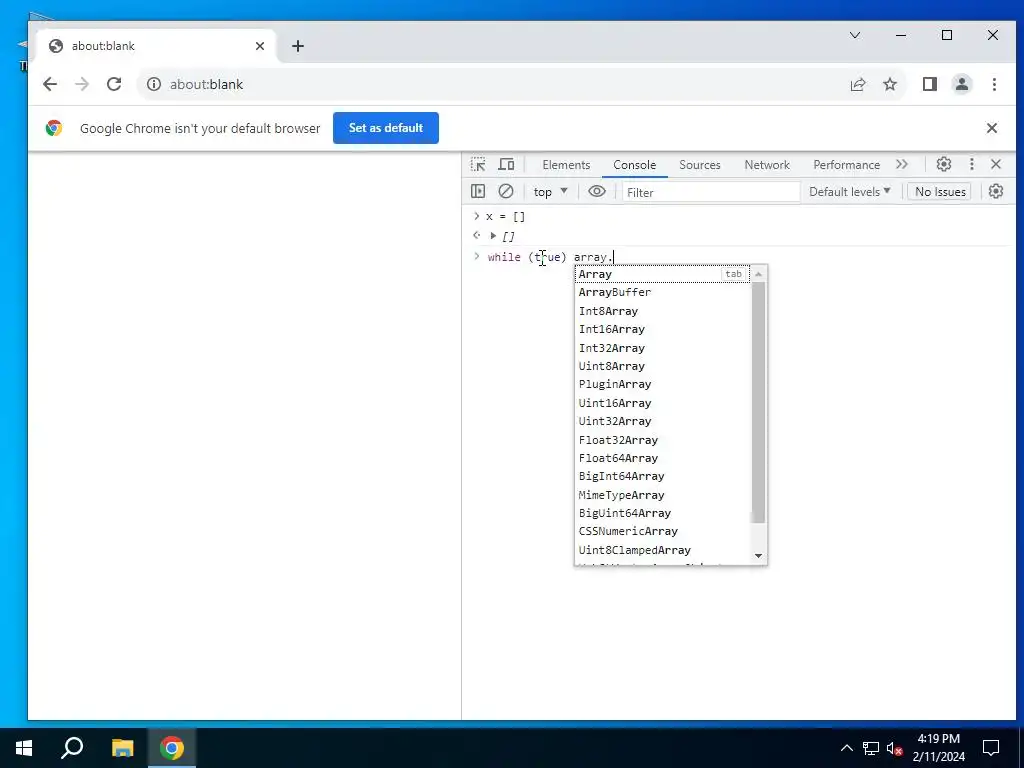
Task: Select MimeTypeArray suggestion
Action: pos(662,496)
